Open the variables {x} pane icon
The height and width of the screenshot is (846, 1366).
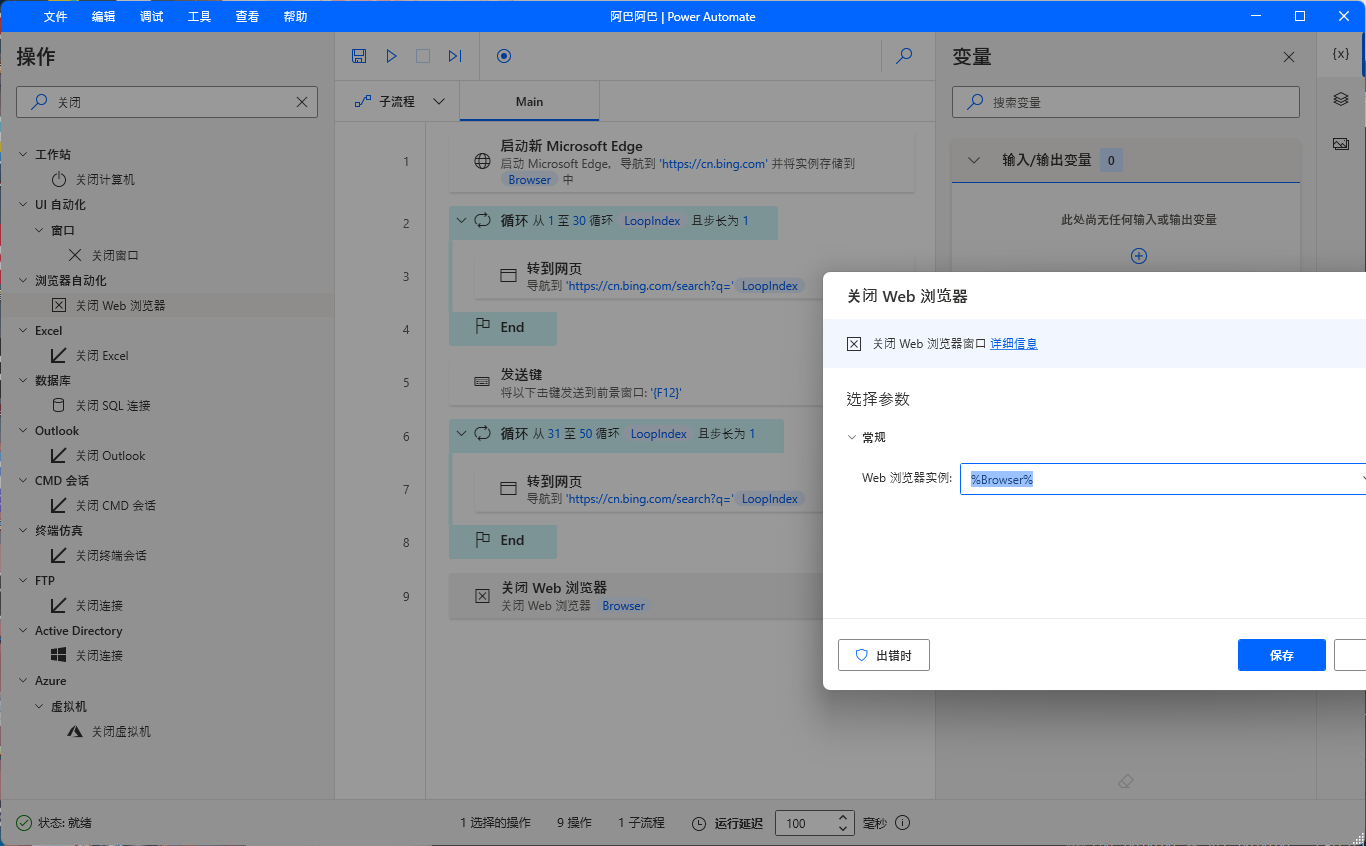[x=1341, y=54]
